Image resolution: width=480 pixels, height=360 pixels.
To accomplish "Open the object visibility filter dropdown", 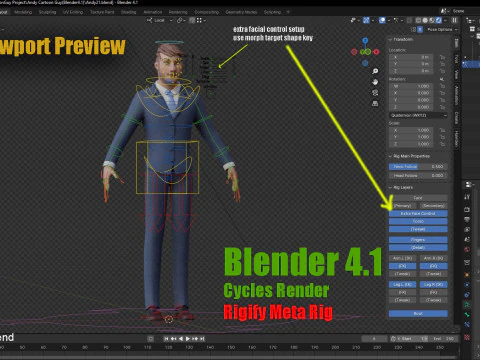I will (x=355, y=20).
